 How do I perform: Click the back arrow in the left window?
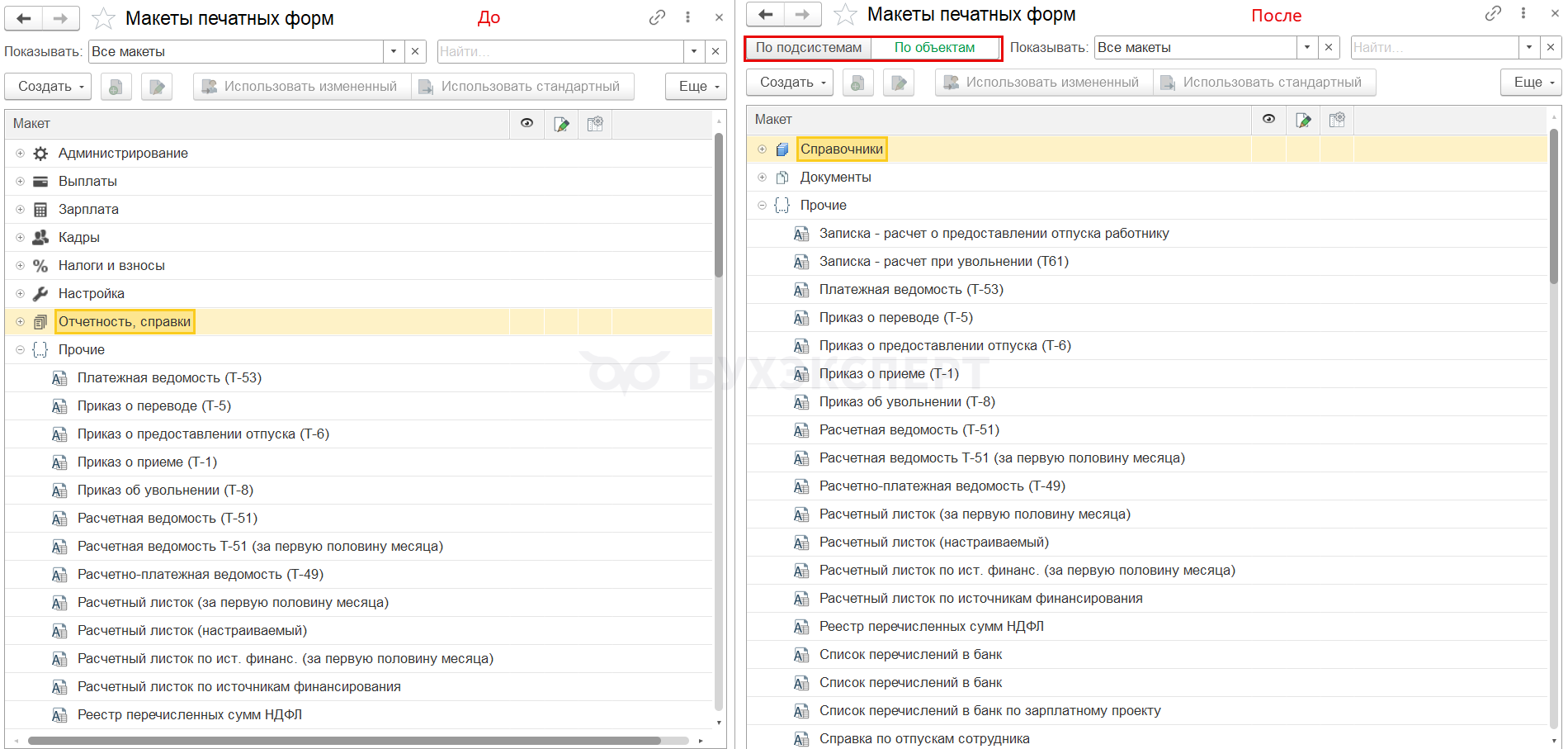(x=24, y=18)
